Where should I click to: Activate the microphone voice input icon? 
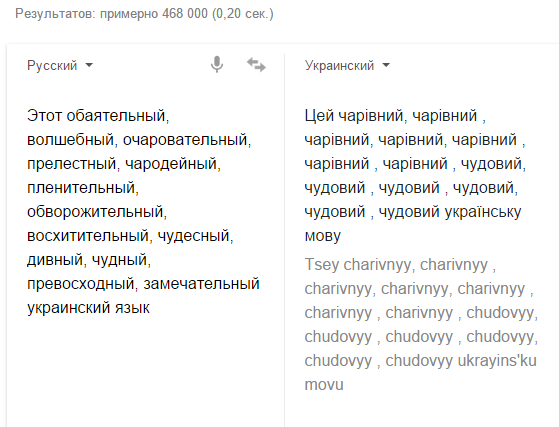click(217, 65)
